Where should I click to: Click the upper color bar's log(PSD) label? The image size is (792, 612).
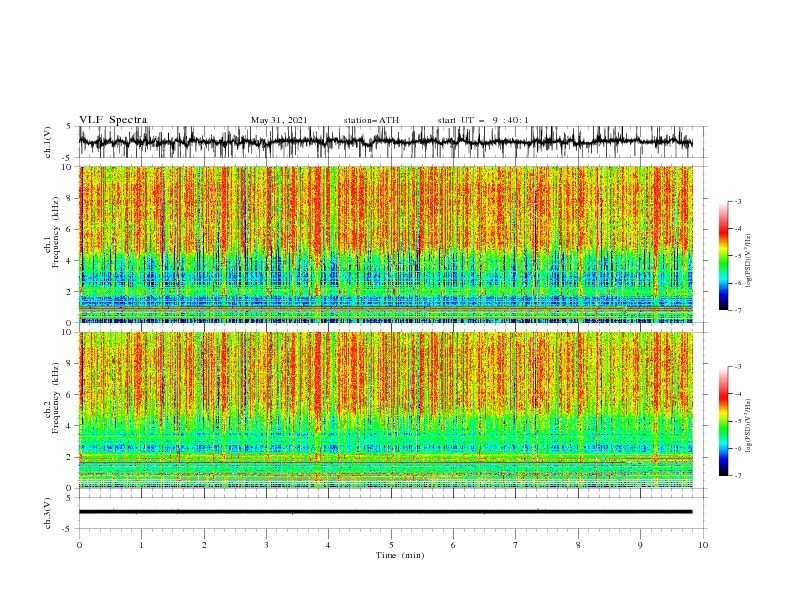click(x=748, y=261)
